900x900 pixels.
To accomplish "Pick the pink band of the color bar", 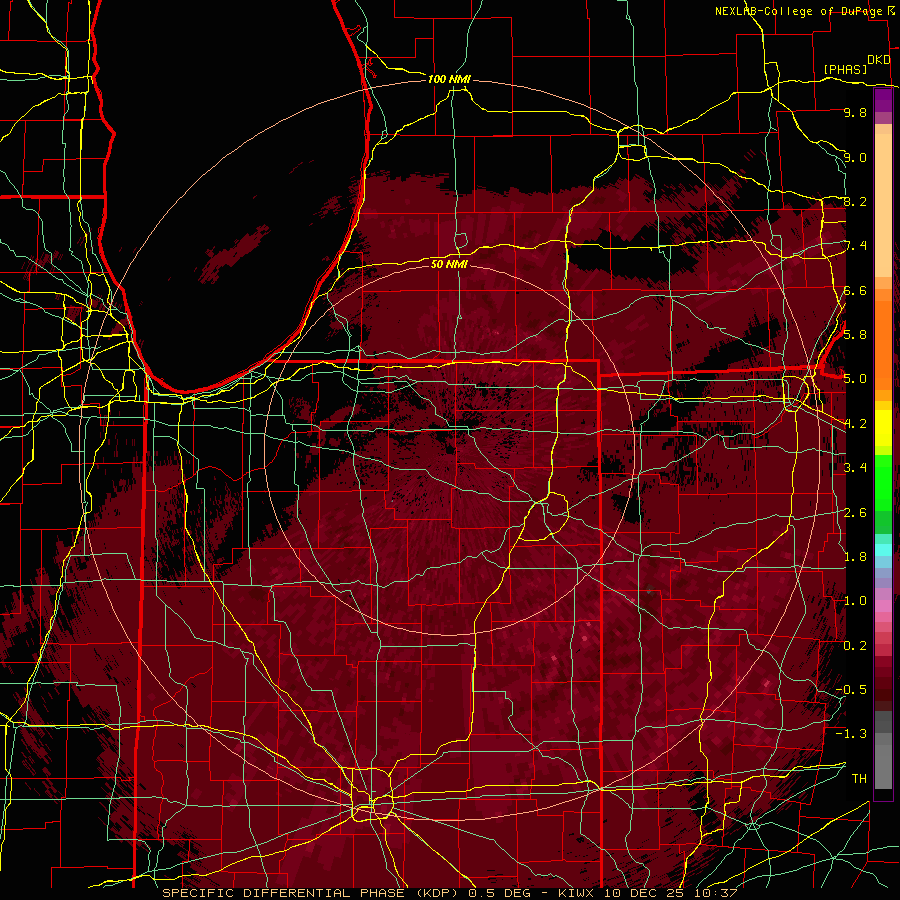I will point(883,606).
